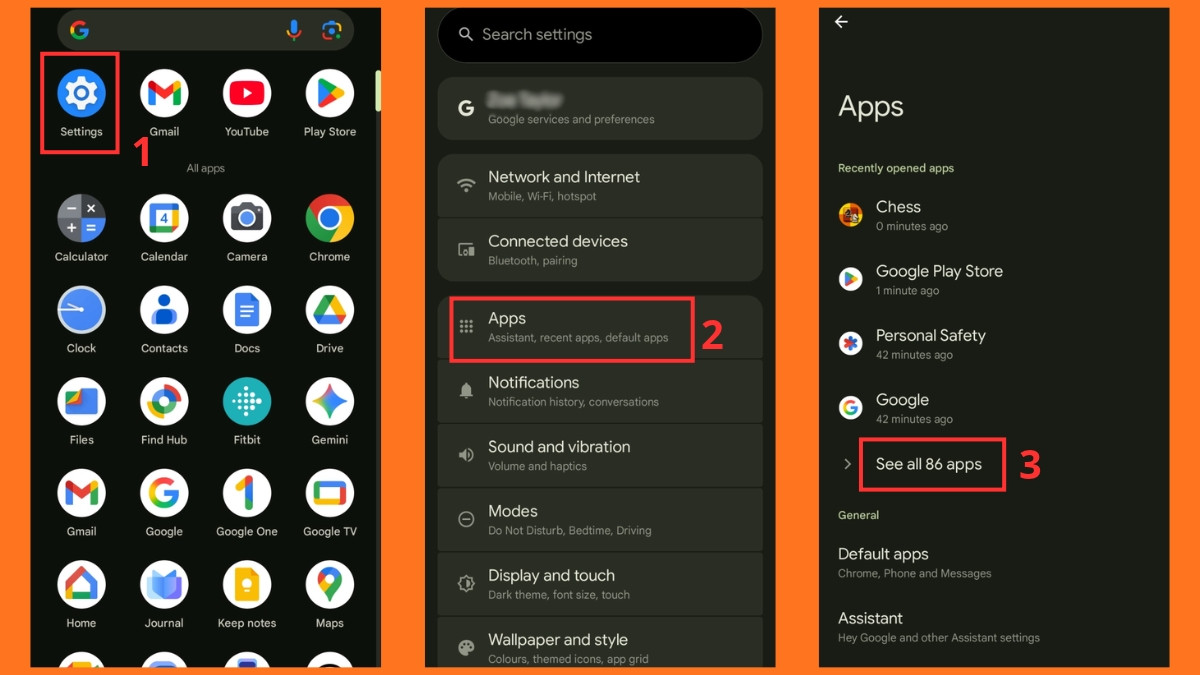Launch the Keep notes app

coord(247,586)
